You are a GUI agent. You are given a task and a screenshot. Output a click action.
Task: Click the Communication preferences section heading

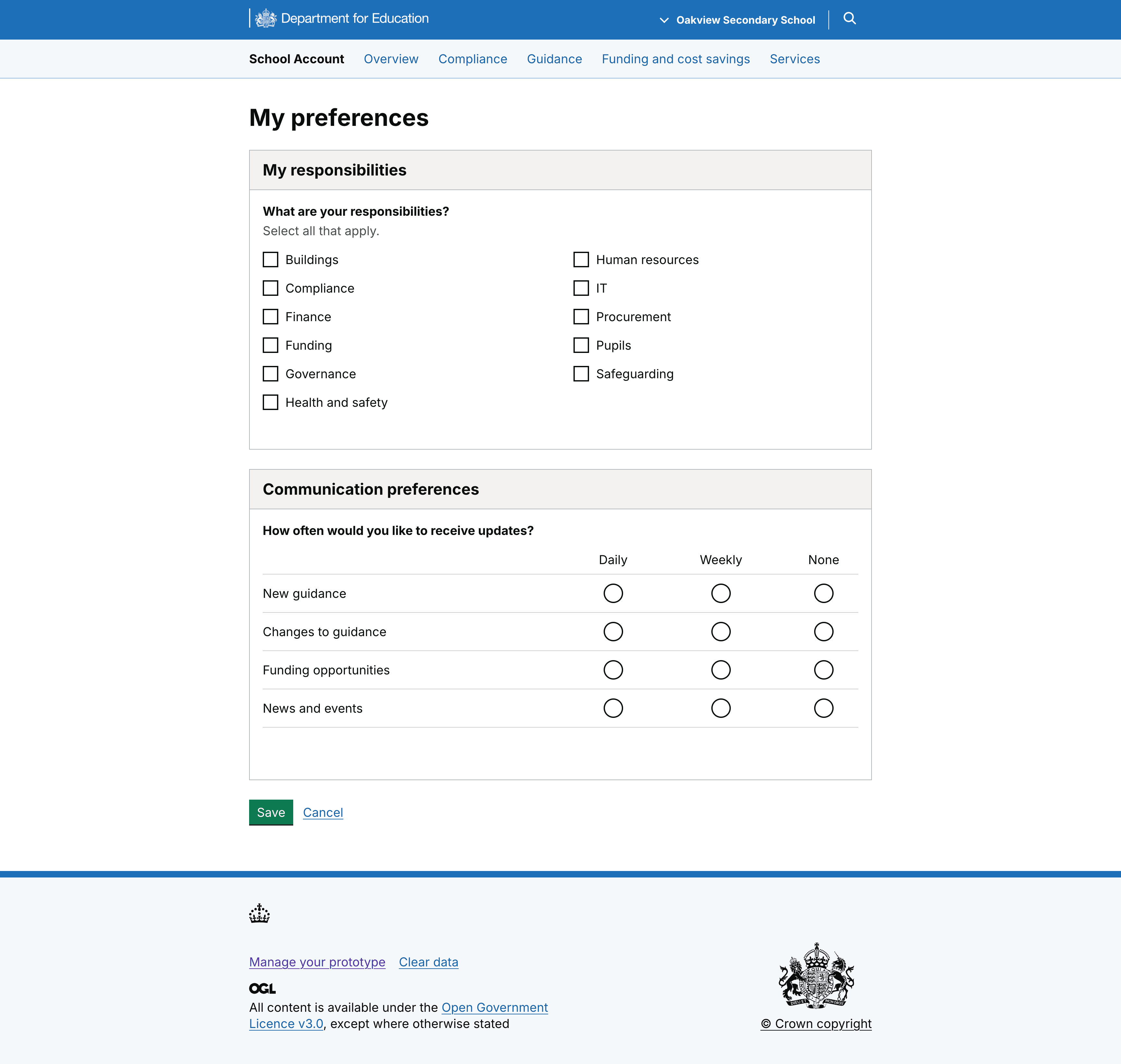pyautogui.click(x=371, y=489)
